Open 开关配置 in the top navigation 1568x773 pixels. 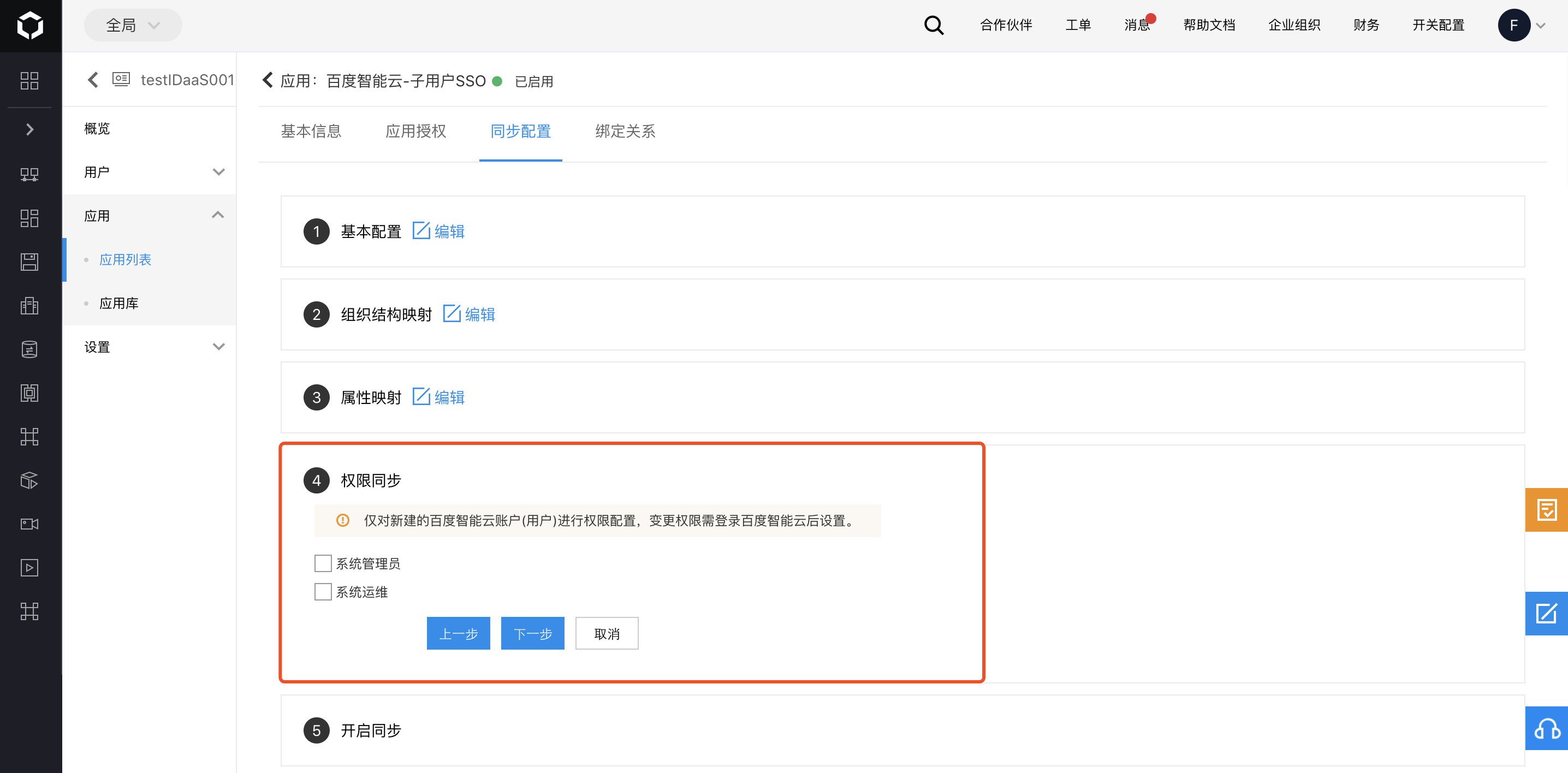1439,25
